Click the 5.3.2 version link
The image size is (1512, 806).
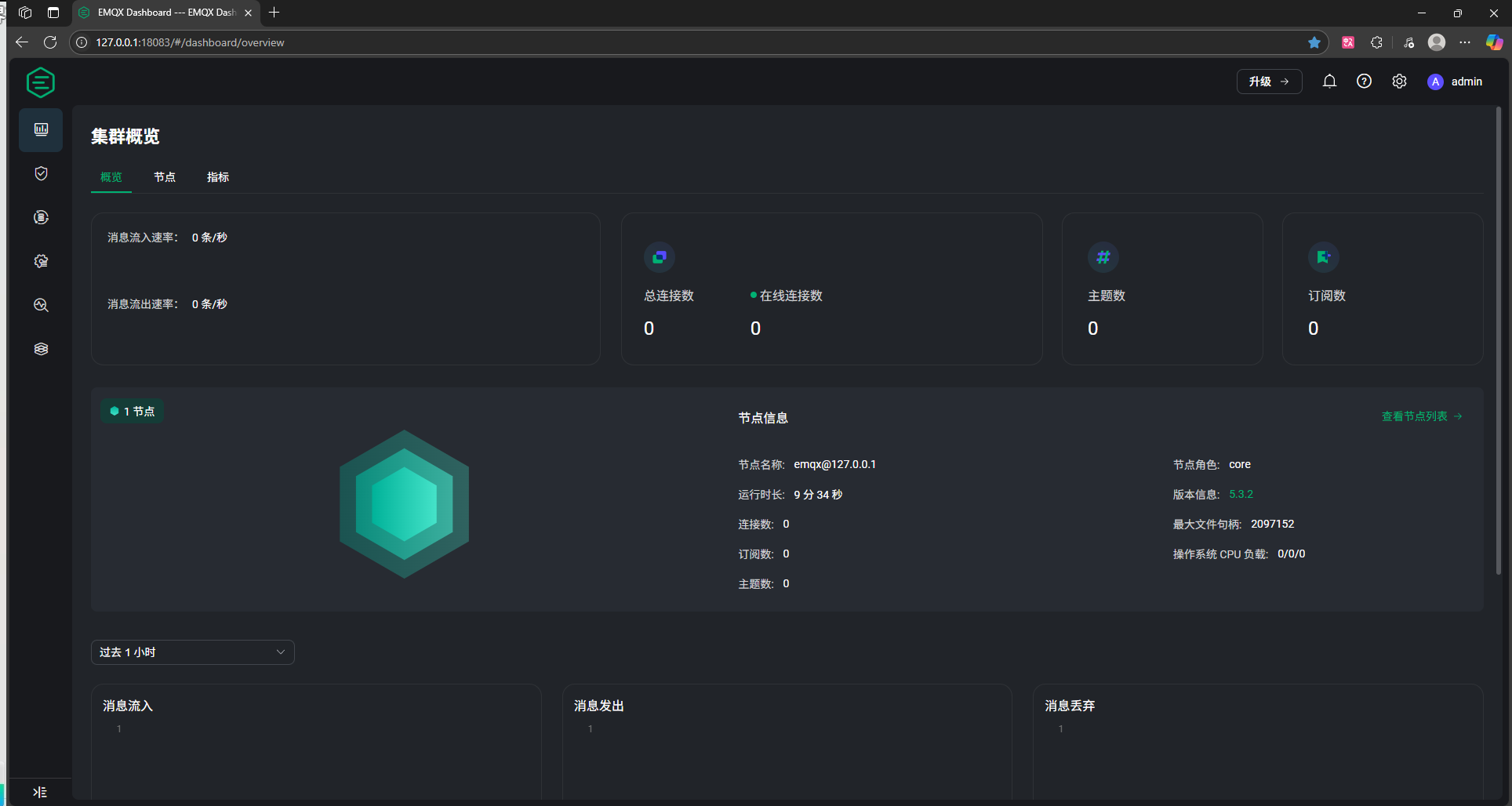[x=1241, y=494]
